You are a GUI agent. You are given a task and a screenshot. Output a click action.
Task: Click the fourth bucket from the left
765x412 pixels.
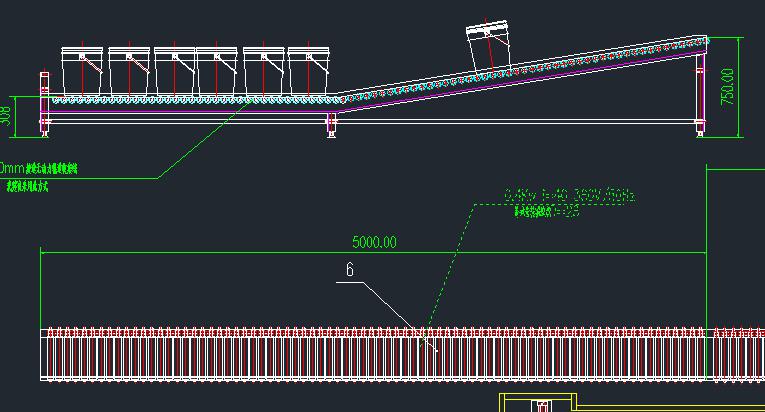click(x=218, y=70)
